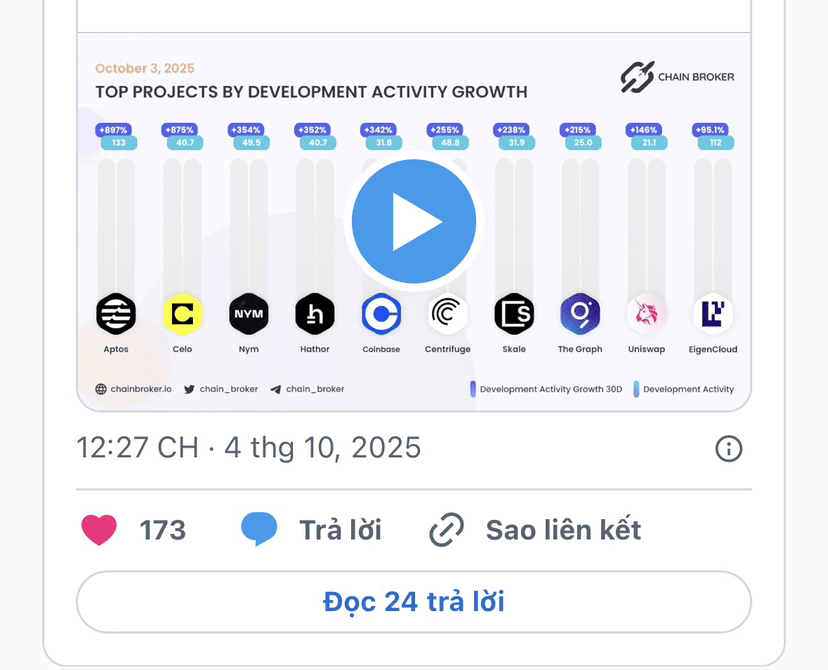This screenshot has width=828, height=670.
Task: Click the blue reply speech bubble icon
Action: tap(259, 529)
